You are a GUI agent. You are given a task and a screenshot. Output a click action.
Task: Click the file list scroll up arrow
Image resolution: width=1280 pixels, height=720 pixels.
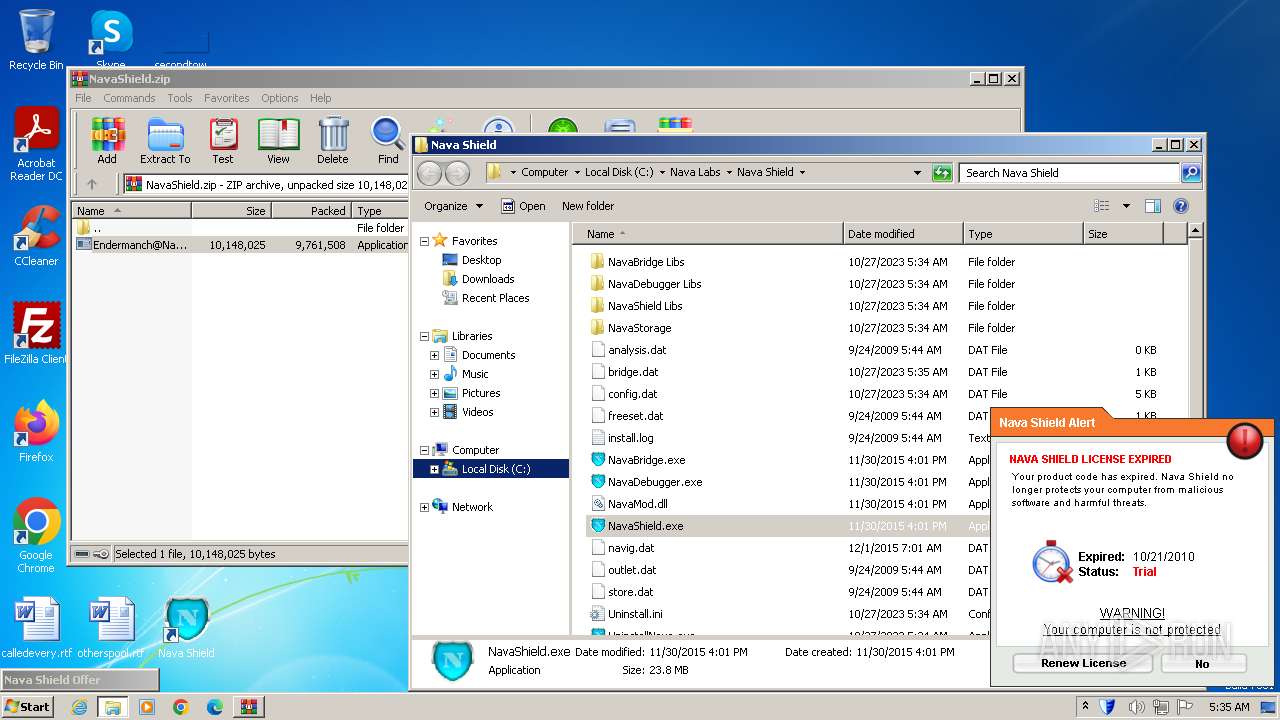tap(1195, 231)
